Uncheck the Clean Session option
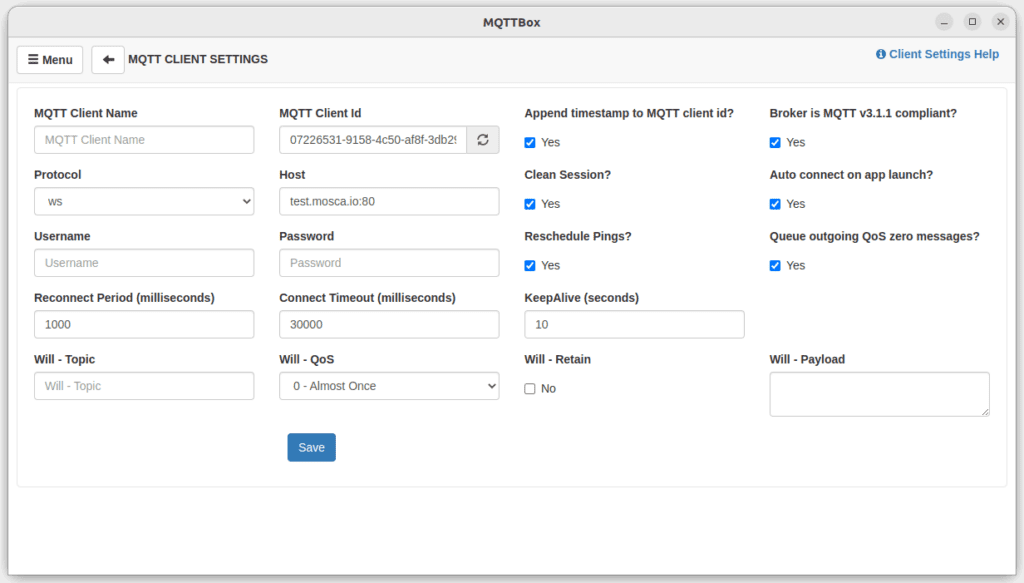The image size is (1024, 583). 529,204
